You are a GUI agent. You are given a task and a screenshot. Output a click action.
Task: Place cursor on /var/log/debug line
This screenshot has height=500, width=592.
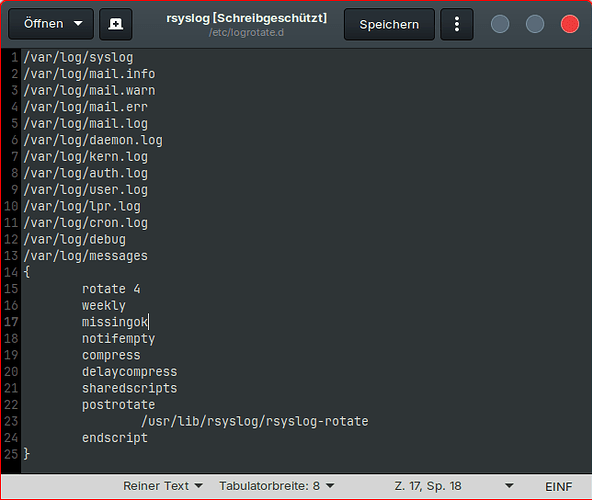click(x=74, y=240)
